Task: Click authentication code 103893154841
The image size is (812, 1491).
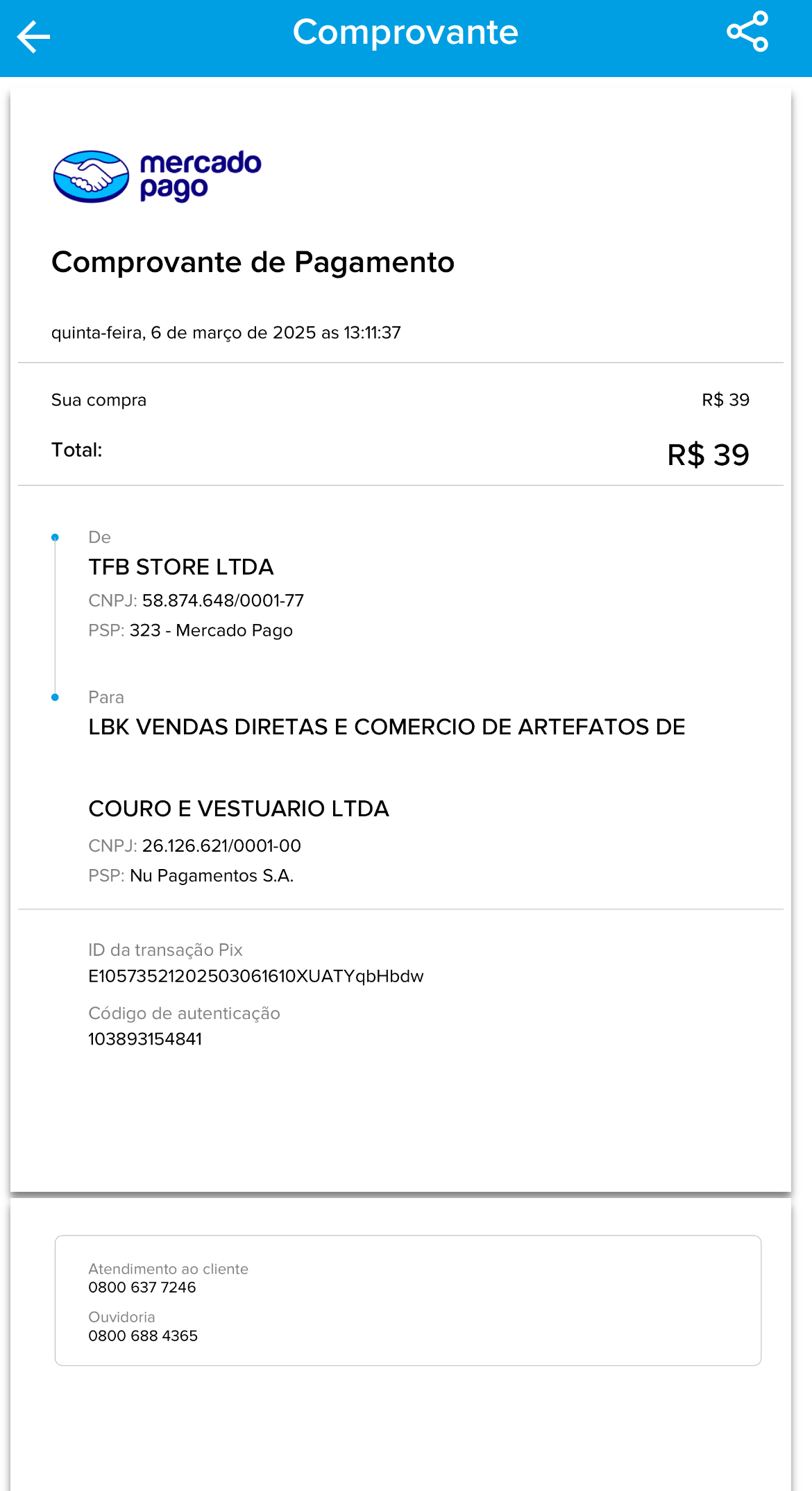Action: tap(145, 1039)
